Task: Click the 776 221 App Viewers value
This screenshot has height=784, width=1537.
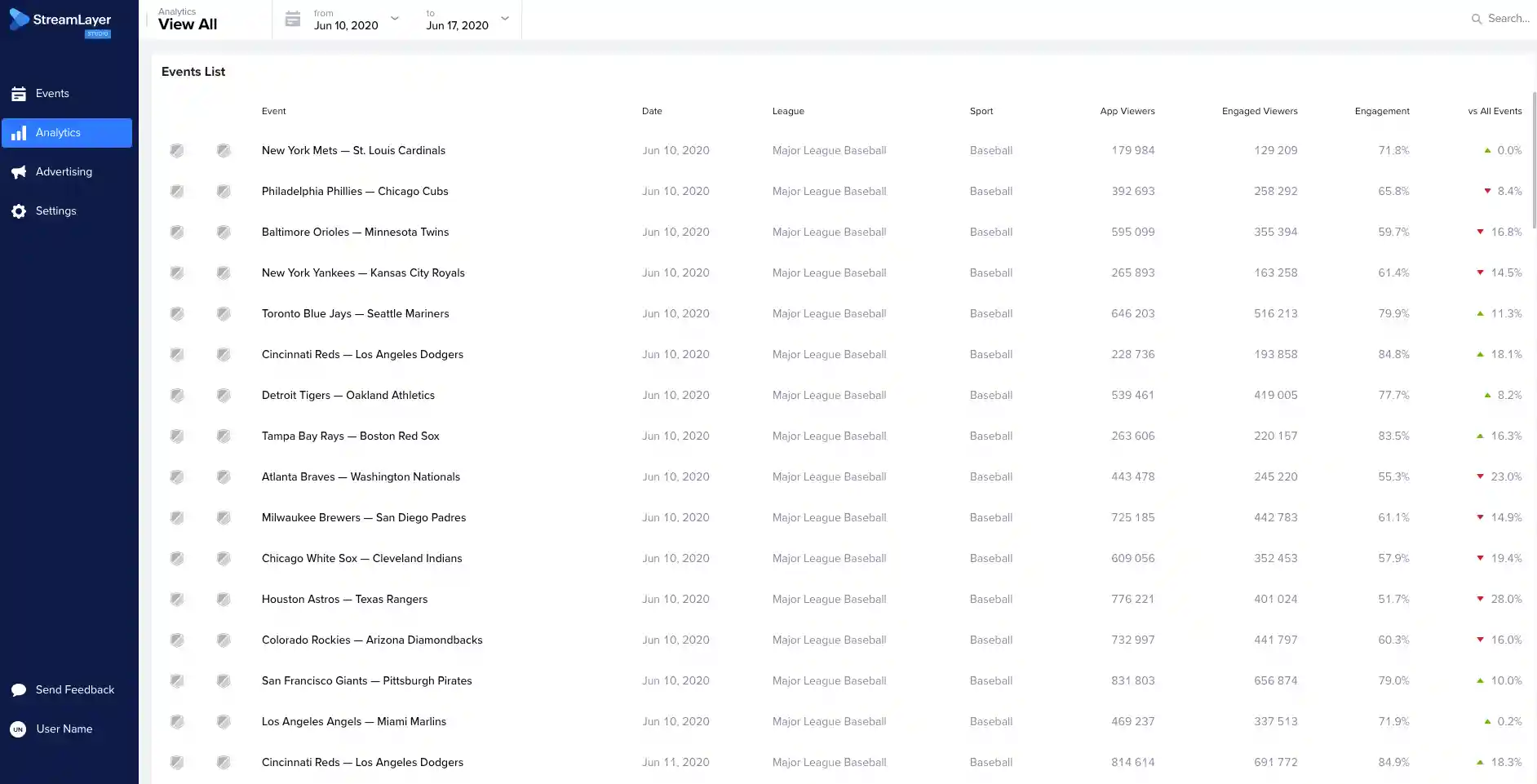Action: coord(1132,600)
